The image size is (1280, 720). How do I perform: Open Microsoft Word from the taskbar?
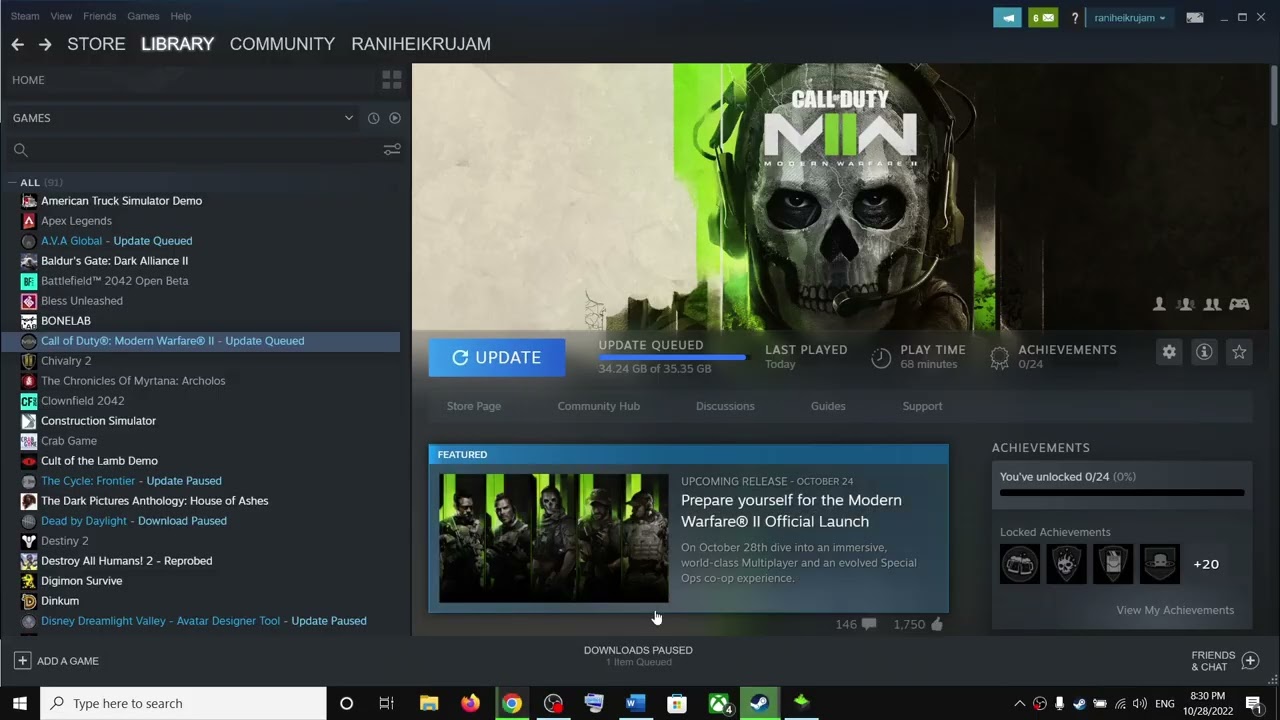coord(635,703)
